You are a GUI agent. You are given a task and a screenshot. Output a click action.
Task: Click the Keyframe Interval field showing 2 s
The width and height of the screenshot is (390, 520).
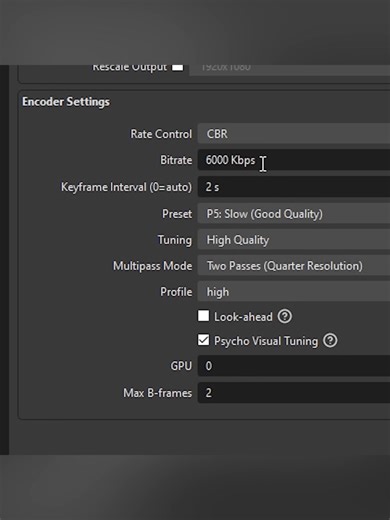coord(294,187)
